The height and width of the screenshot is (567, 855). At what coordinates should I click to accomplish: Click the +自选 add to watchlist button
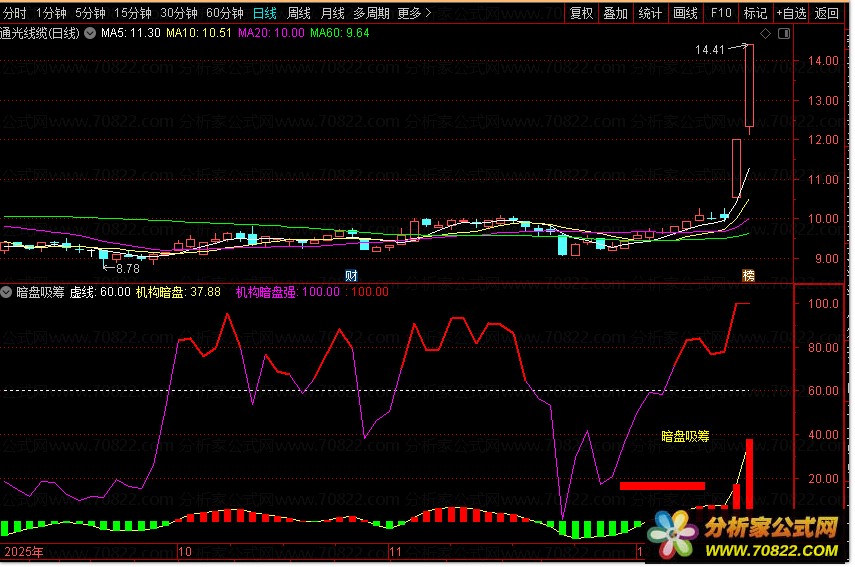click(790, 13)
